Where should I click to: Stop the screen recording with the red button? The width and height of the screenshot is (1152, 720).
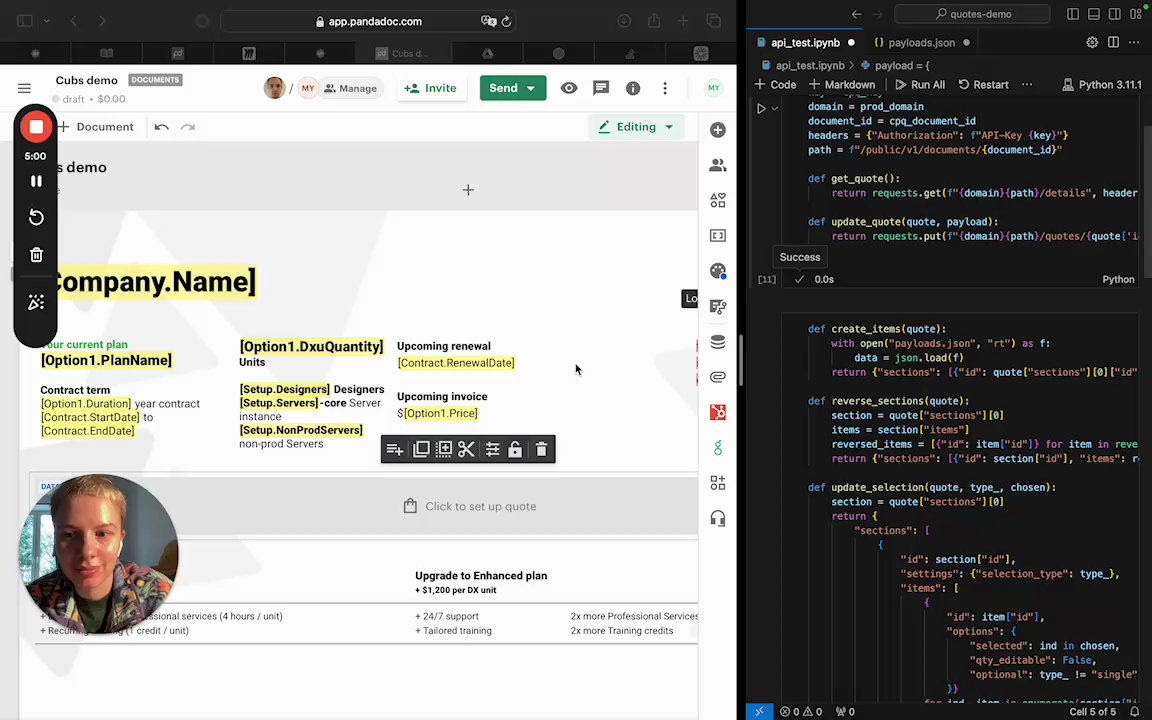point(35,127)
